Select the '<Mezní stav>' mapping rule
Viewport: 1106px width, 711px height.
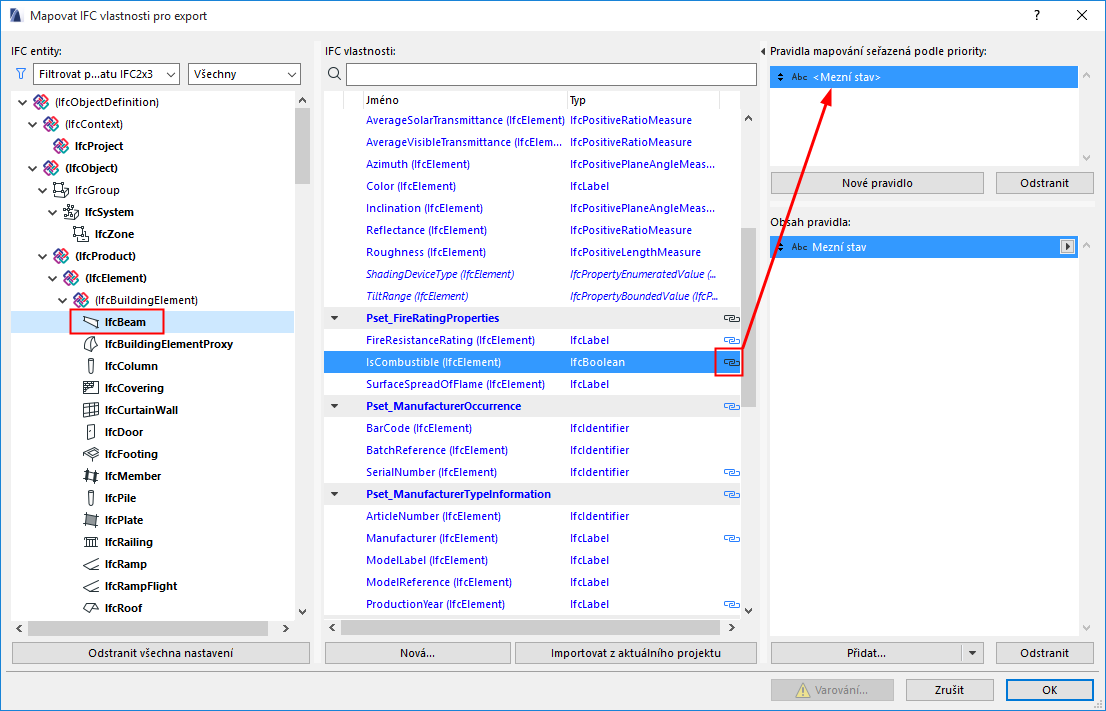point(923,77)
